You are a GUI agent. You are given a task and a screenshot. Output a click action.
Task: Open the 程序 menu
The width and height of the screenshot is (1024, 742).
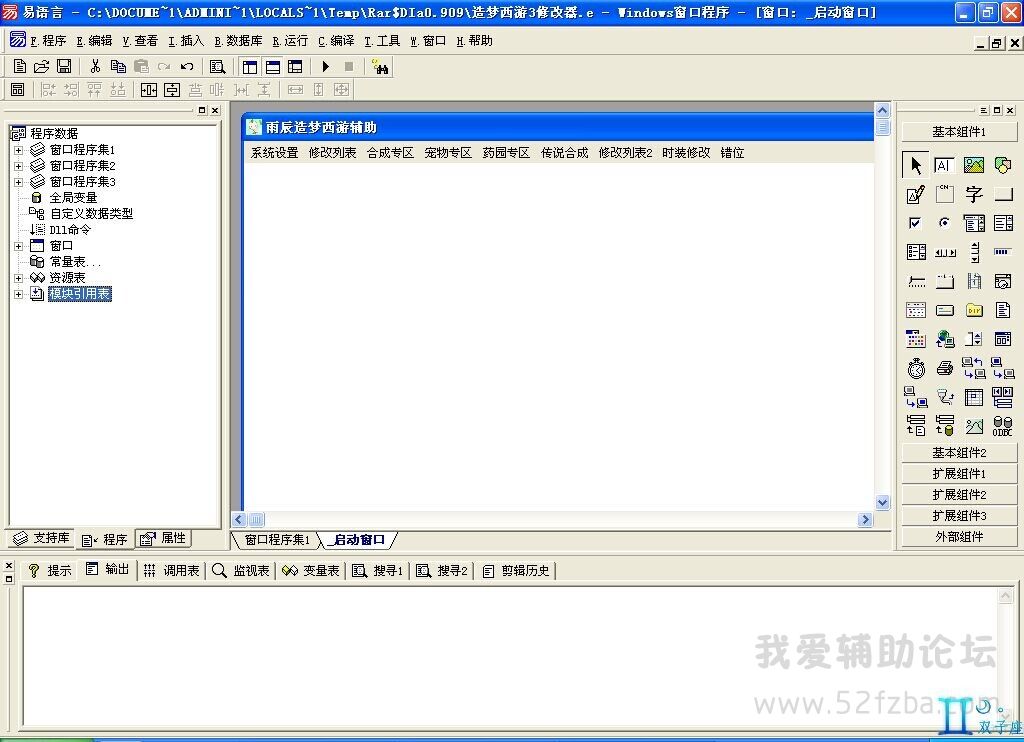point(48,41)
